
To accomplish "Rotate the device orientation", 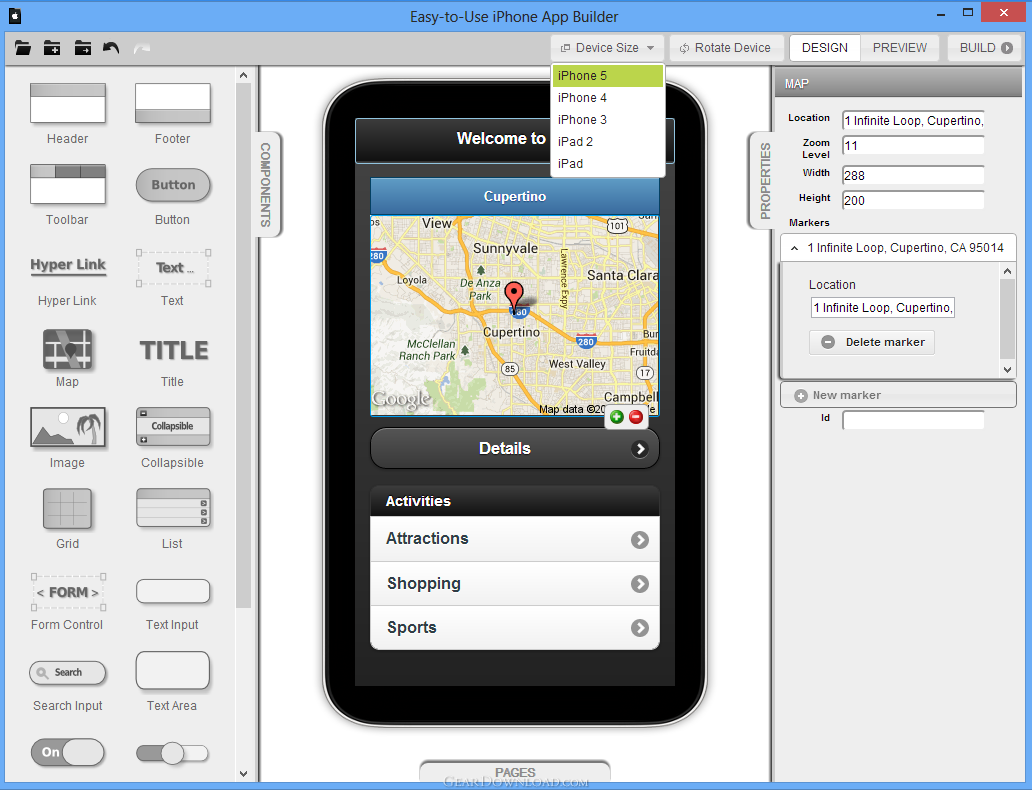I will 725,48.
